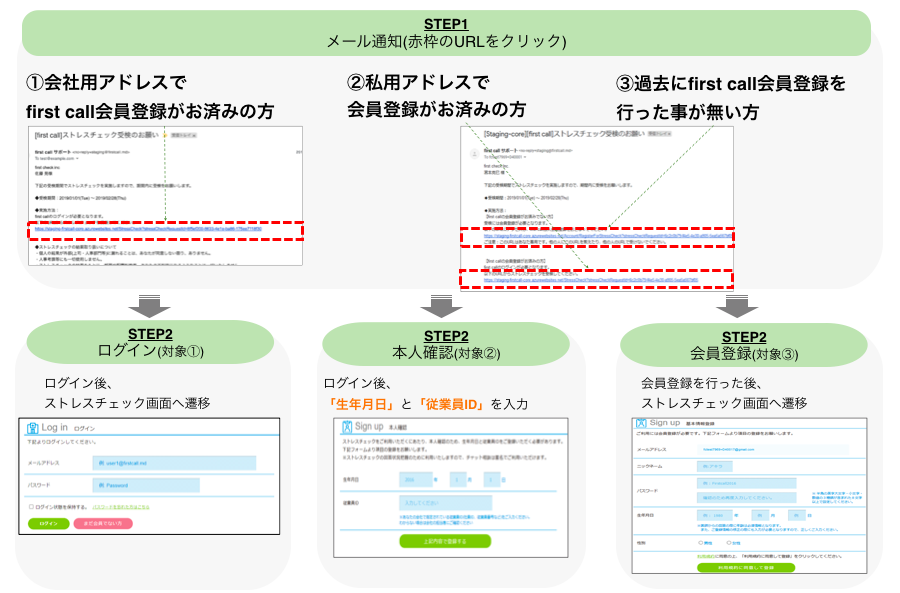
Task: Click the green ログイン button
Action: (49, 524)
